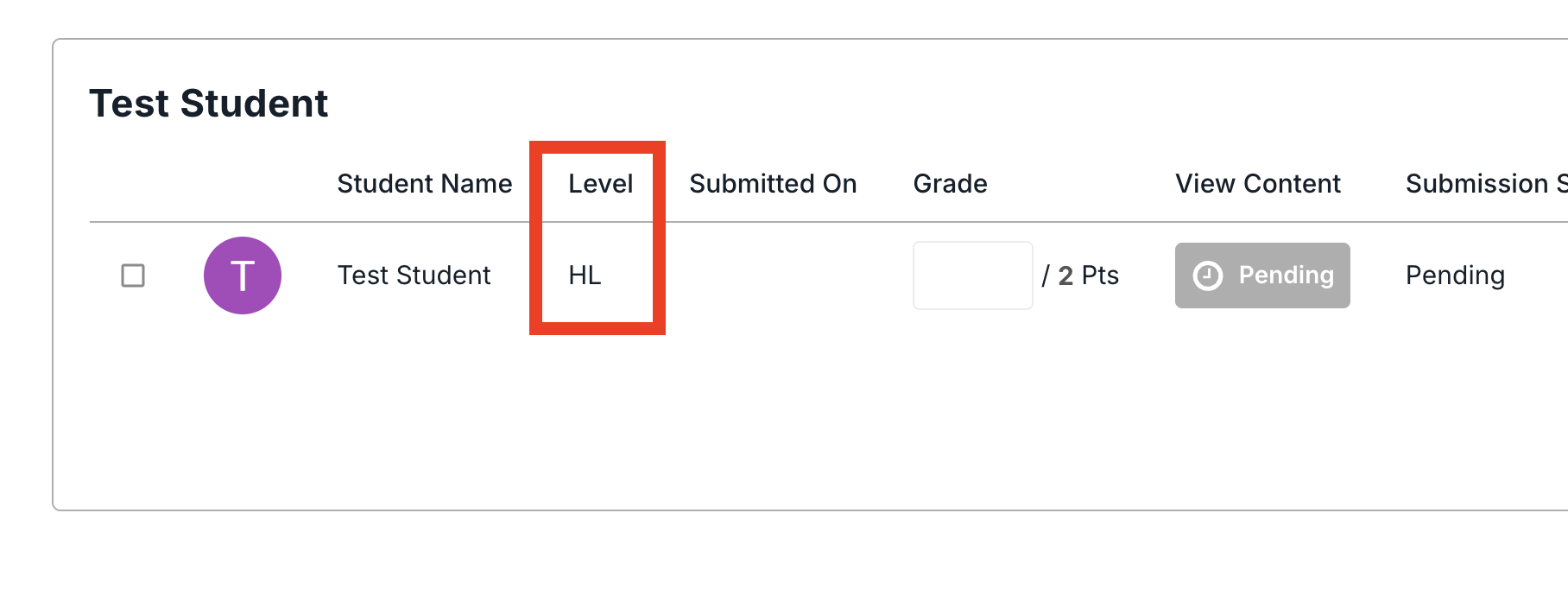Click the '/ 2 Pts' points label
Viewport: 1568px width, 589px height.
coord(1080,275)
